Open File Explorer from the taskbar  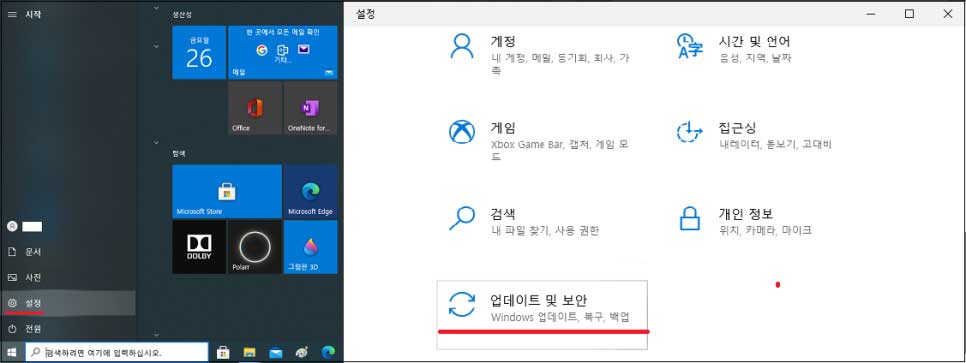250,353
